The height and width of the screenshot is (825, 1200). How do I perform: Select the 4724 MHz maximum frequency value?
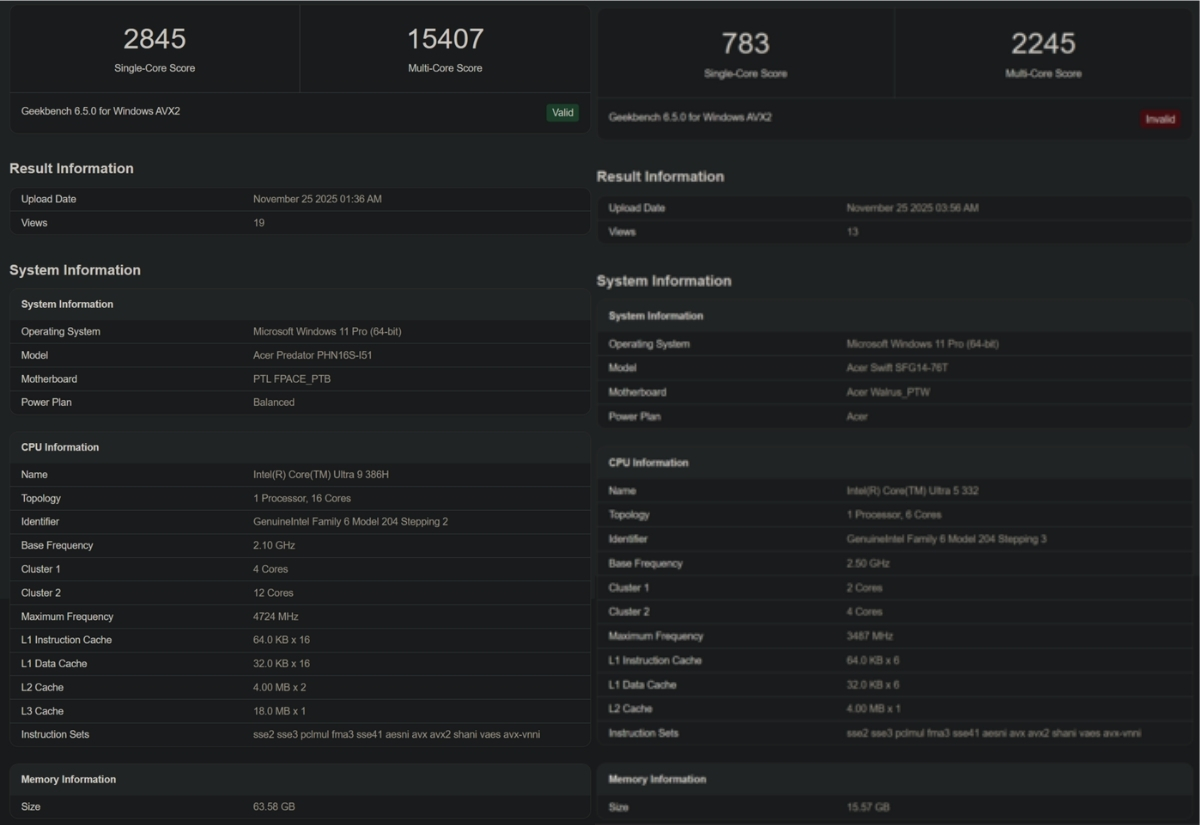(275, 617)
